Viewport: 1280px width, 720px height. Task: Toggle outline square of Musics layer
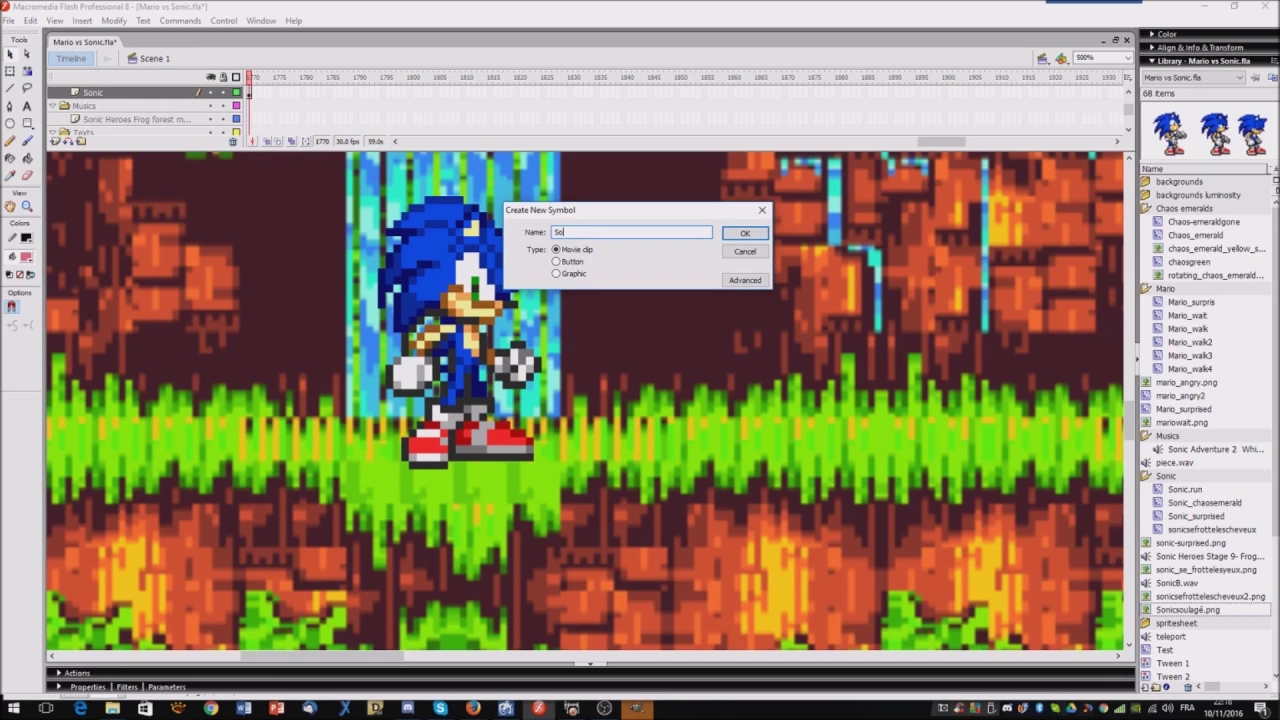[236, 105]
